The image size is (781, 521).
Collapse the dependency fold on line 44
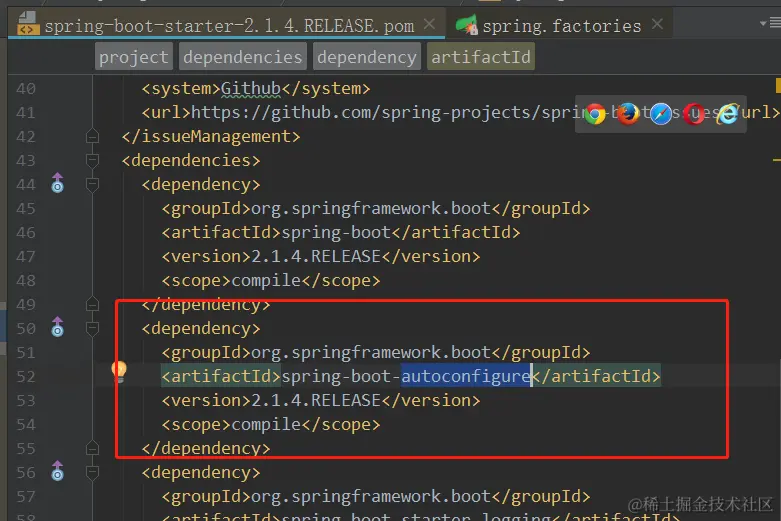pyautogui.click(x=92, y=184)
